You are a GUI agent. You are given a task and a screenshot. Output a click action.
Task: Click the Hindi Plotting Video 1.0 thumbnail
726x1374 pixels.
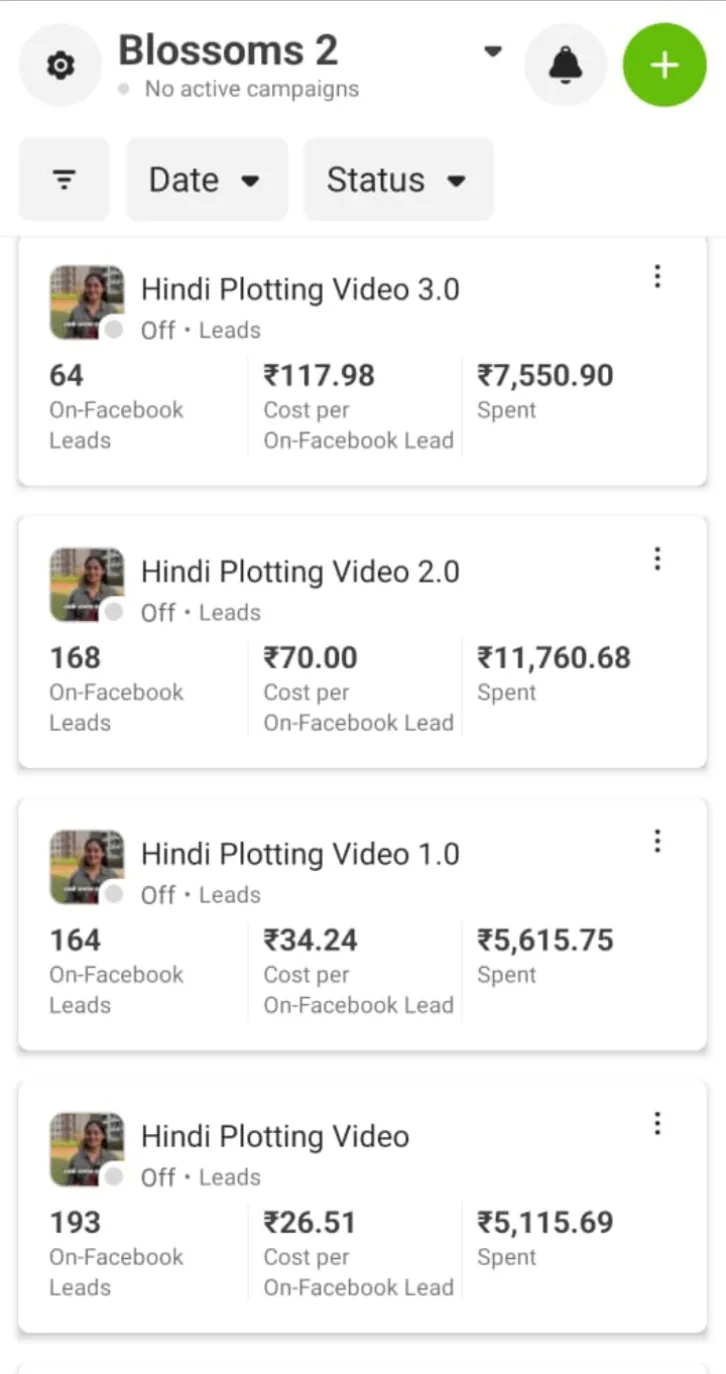click(x=87, y=867)
